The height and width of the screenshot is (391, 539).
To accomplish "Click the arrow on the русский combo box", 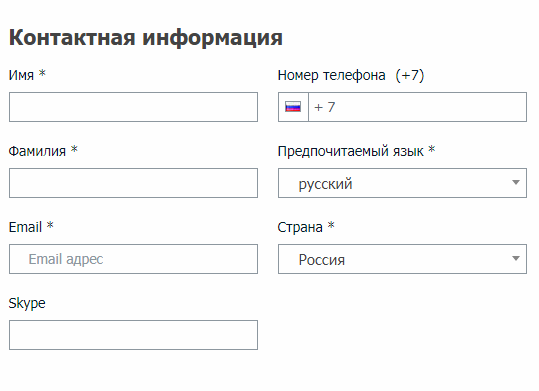I will (516, 183).
